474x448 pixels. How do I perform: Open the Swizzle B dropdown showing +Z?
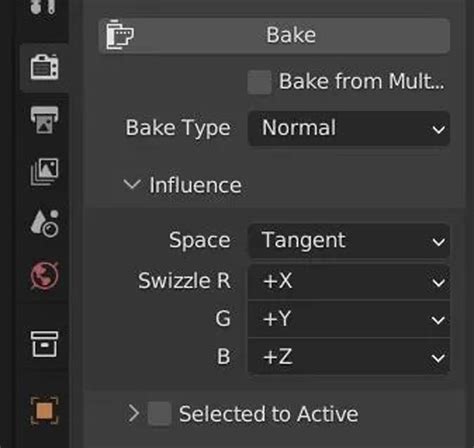click(x=349, y=357)
